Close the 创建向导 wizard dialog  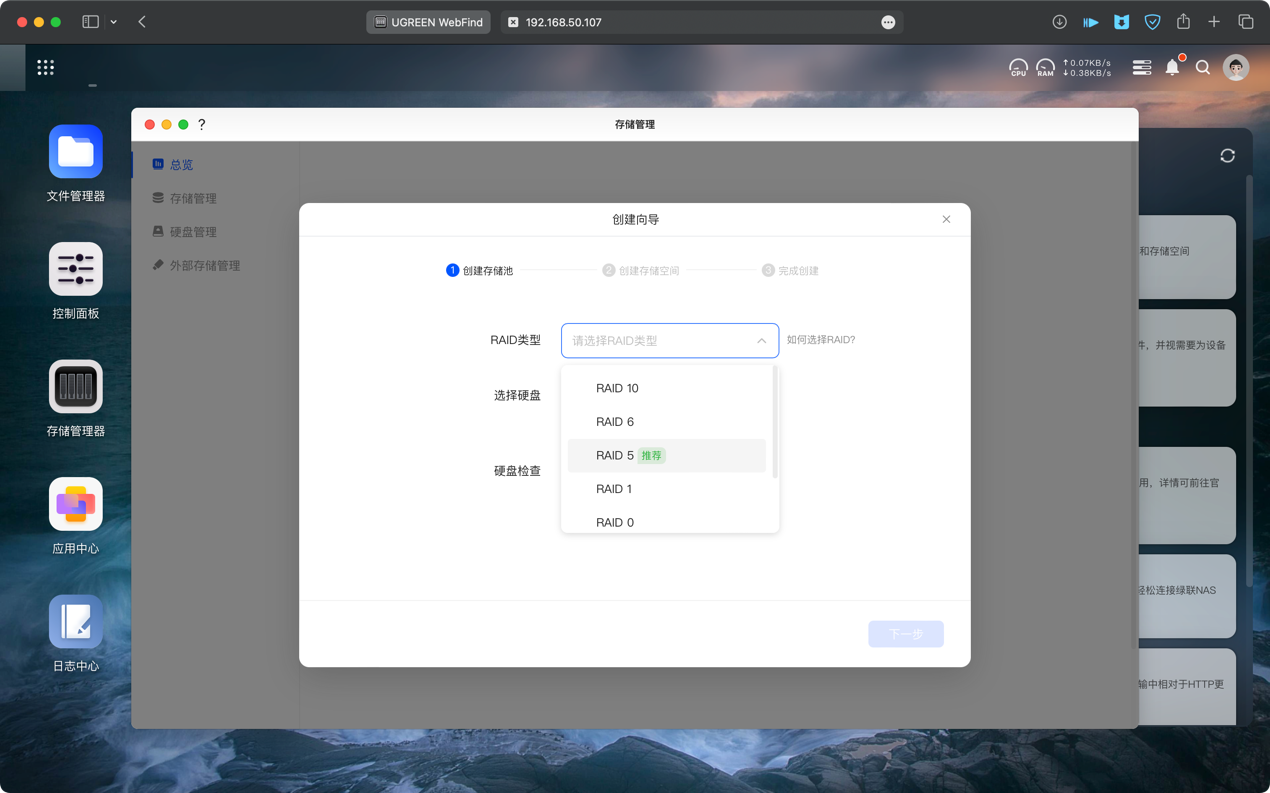(x=946, y=219)
